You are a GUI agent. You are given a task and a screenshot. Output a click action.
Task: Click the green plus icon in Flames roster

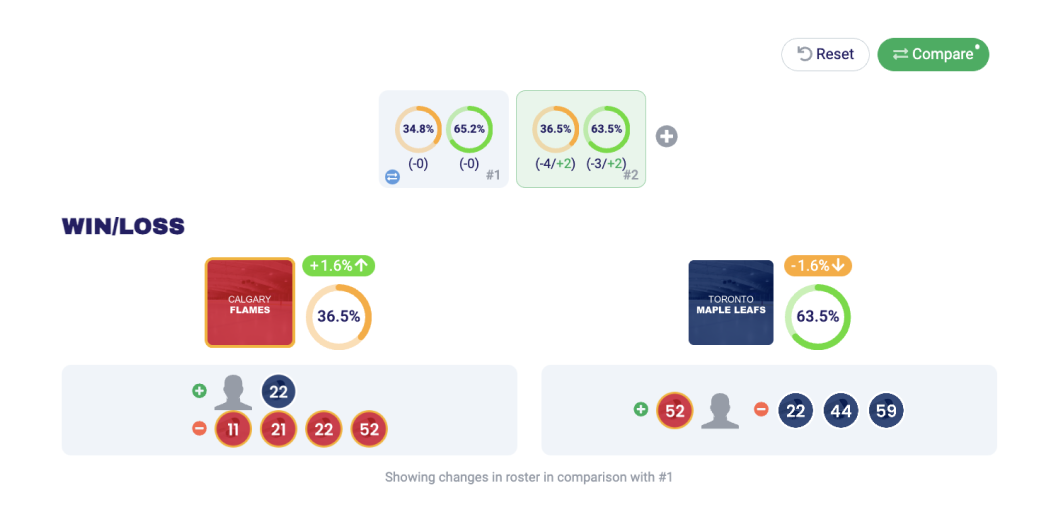199,391
